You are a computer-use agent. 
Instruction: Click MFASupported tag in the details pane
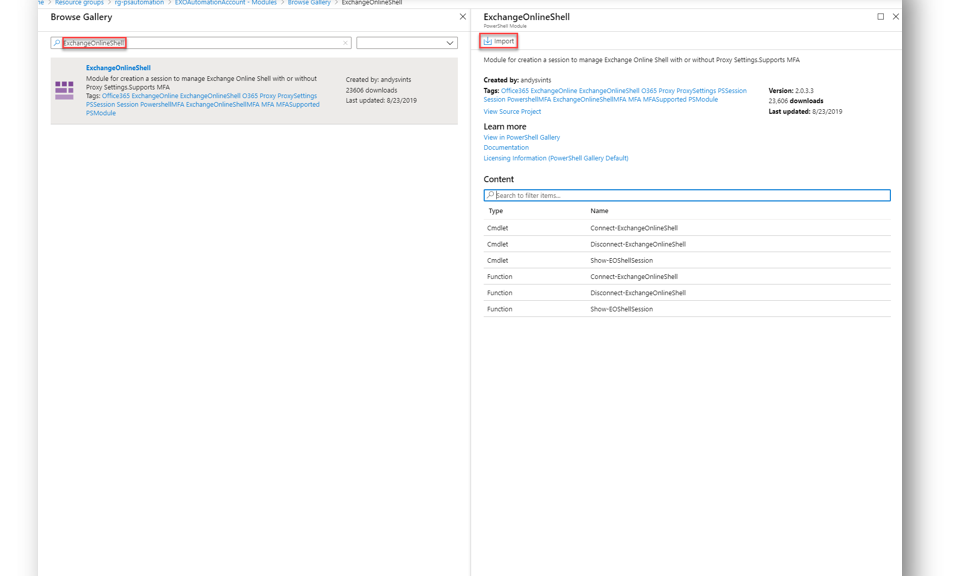coord(665,99)
